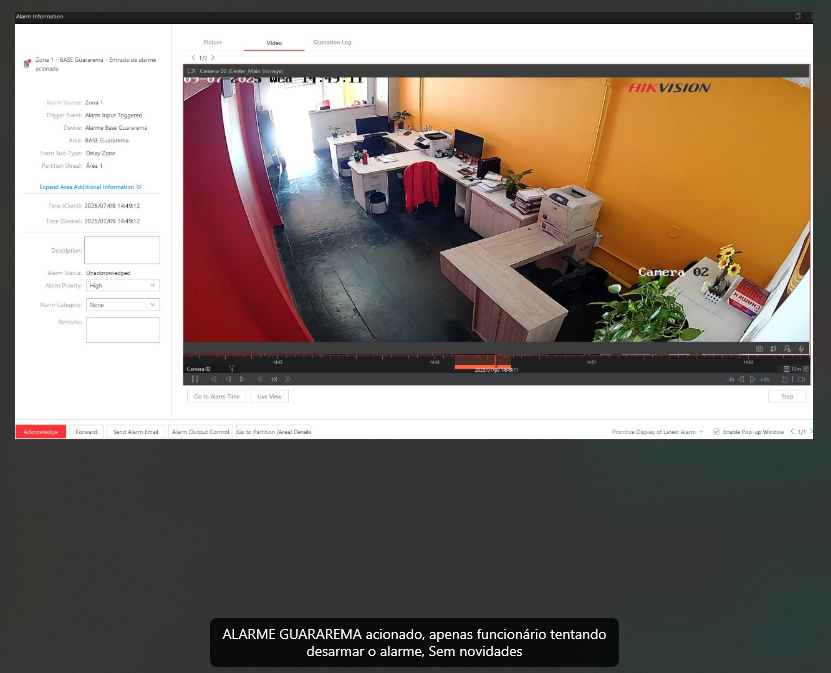Pause the video playback
This screenshot has height=673, width=831.
click(195, 379)
